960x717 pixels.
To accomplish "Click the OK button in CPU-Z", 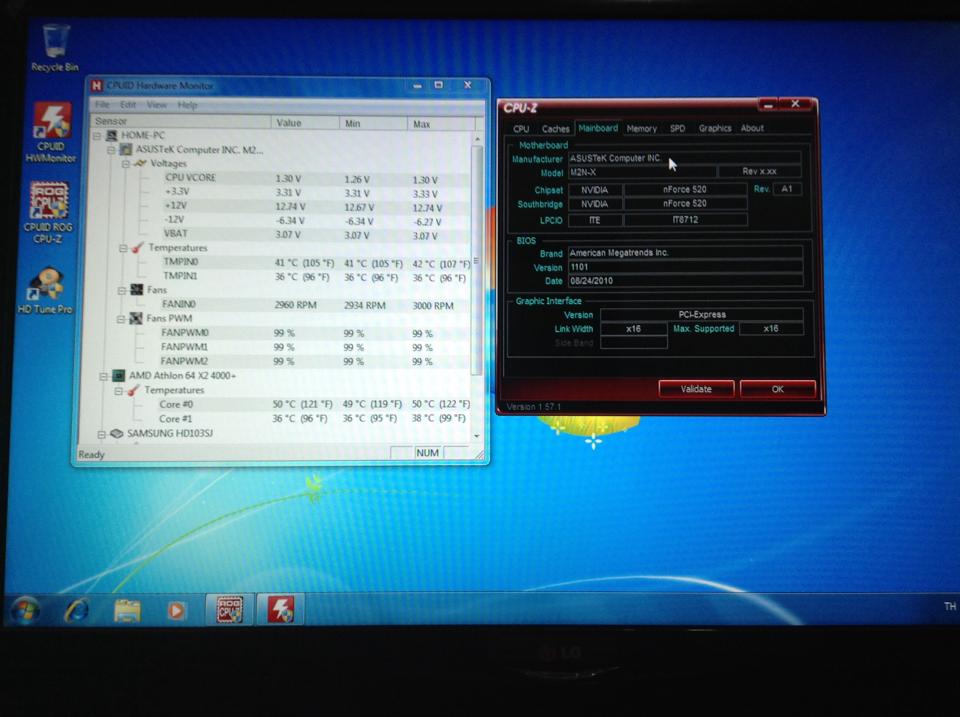I will tap(778, 389).
